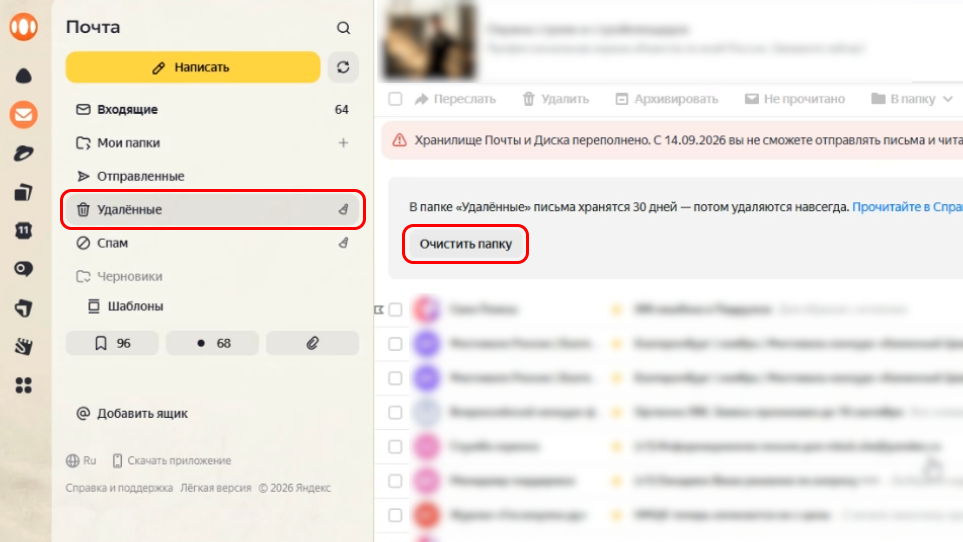This screenshot has width=963, height=542.
Task: Open the Ru language selector
Action: click(81, 460)
